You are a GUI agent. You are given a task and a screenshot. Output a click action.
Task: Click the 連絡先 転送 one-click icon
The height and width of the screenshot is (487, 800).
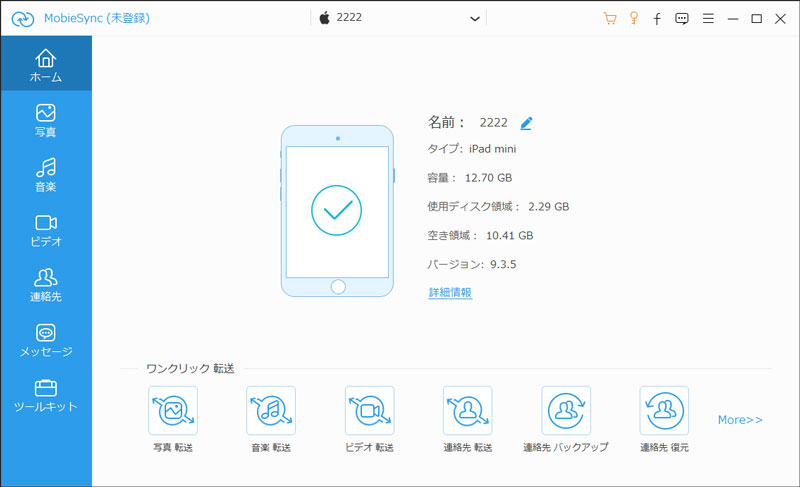tap(468, 411)
